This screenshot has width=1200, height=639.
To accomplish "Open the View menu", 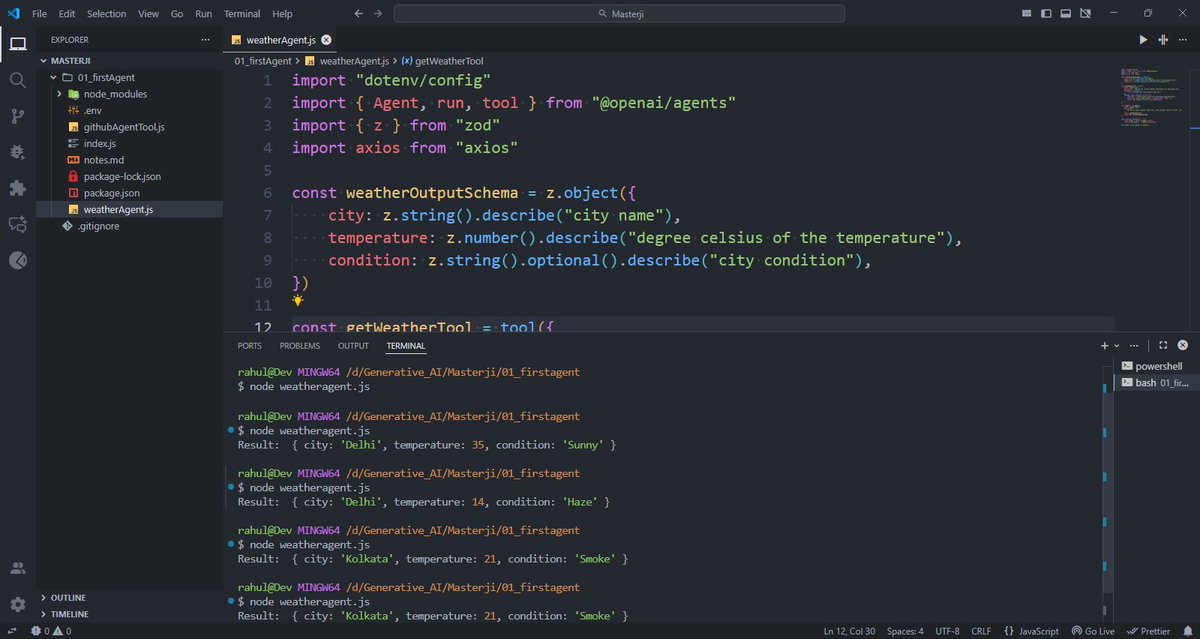I will (x=148, y=14).
